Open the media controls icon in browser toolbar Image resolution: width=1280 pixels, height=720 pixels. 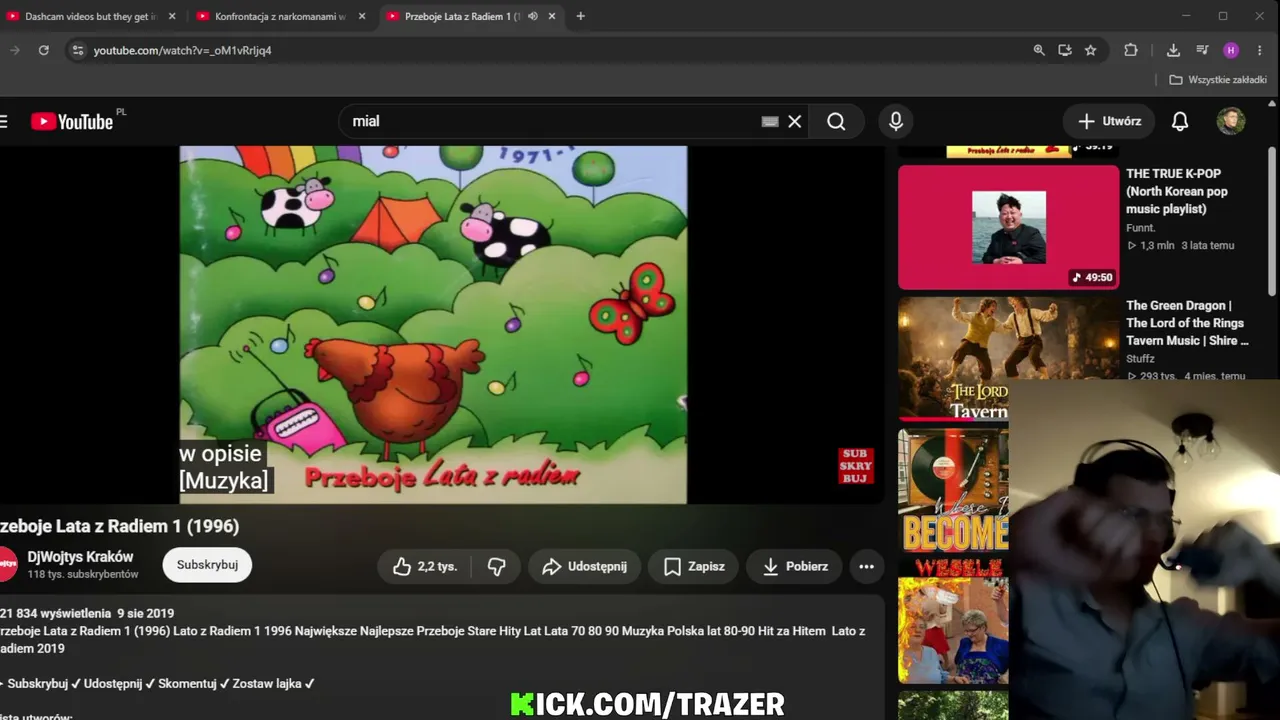point(1202,50)
